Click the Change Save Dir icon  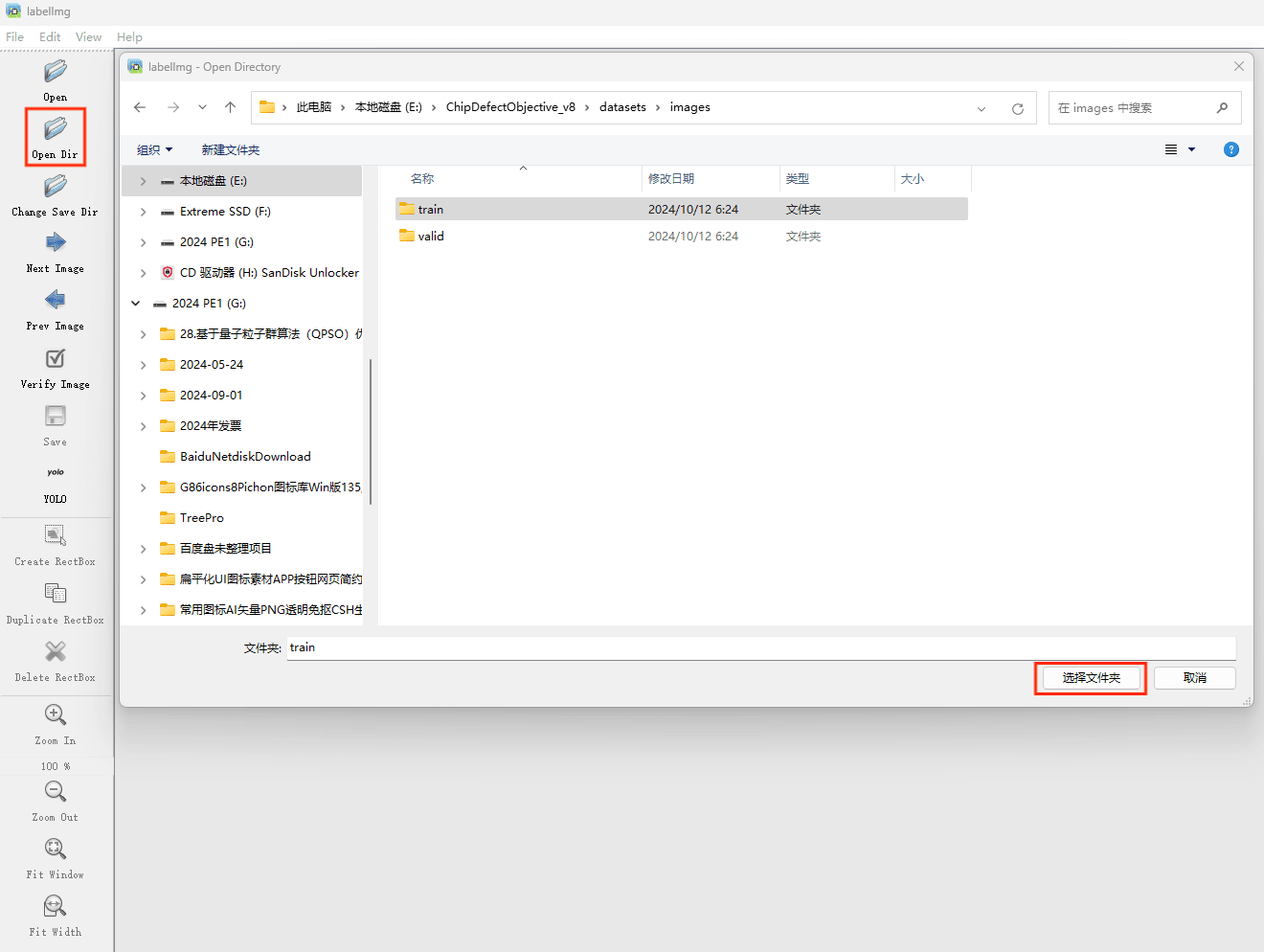pos(56,186)
